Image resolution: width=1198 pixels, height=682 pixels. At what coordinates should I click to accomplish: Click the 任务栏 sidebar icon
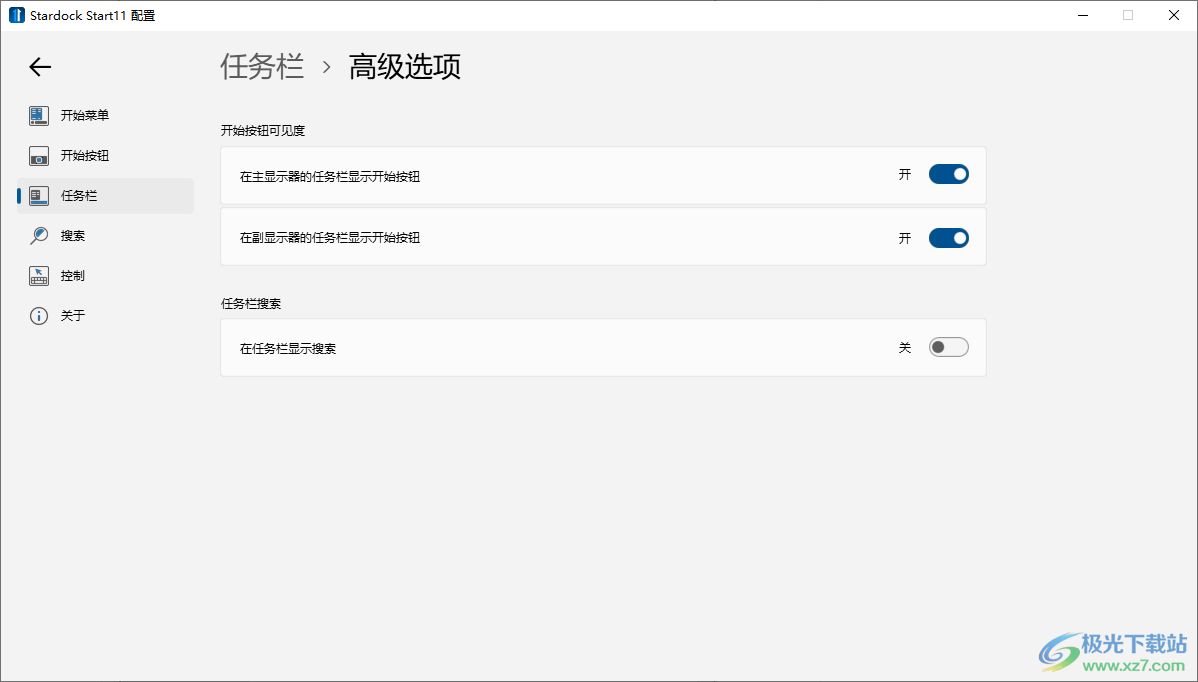click(x=39, y=196)
